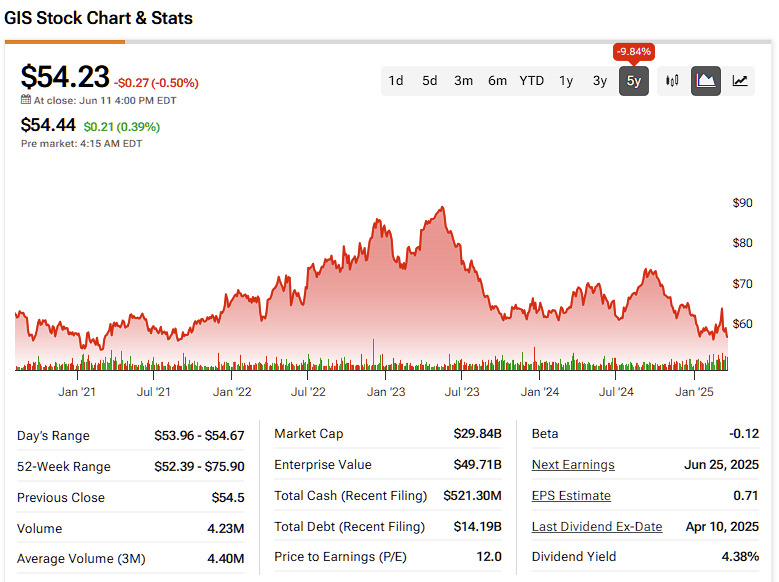Open the Next Earnings link
Viewport: 779px width, 582px height.
point(573,465)
